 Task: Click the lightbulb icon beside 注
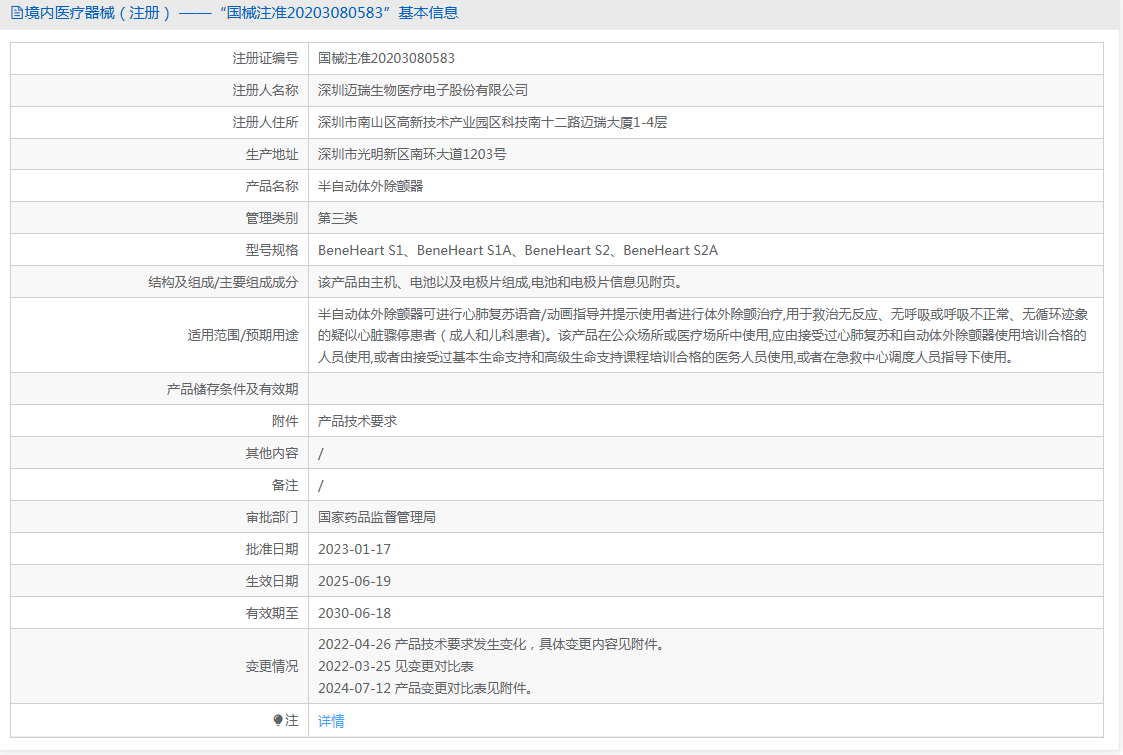[x=278, y=721]
